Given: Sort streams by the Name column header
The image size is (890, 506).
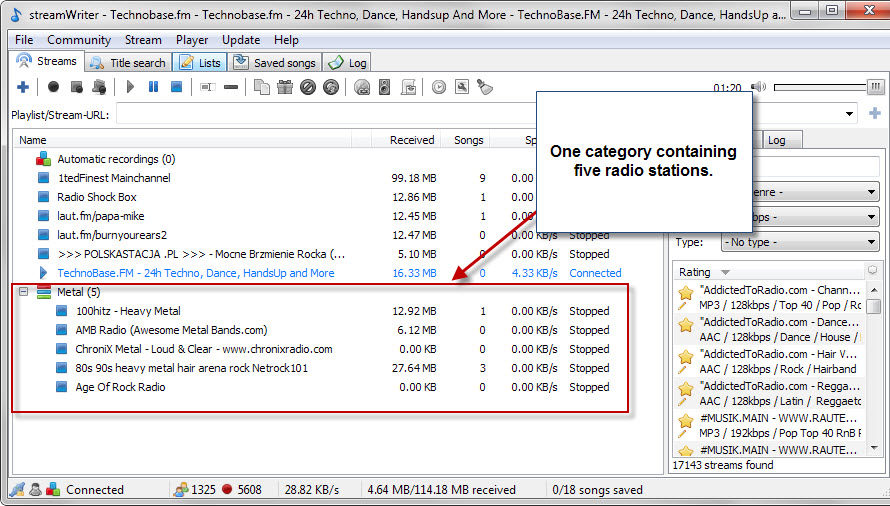Looking at the screenshot, I should pyautogui.click(x=183, y=140).
